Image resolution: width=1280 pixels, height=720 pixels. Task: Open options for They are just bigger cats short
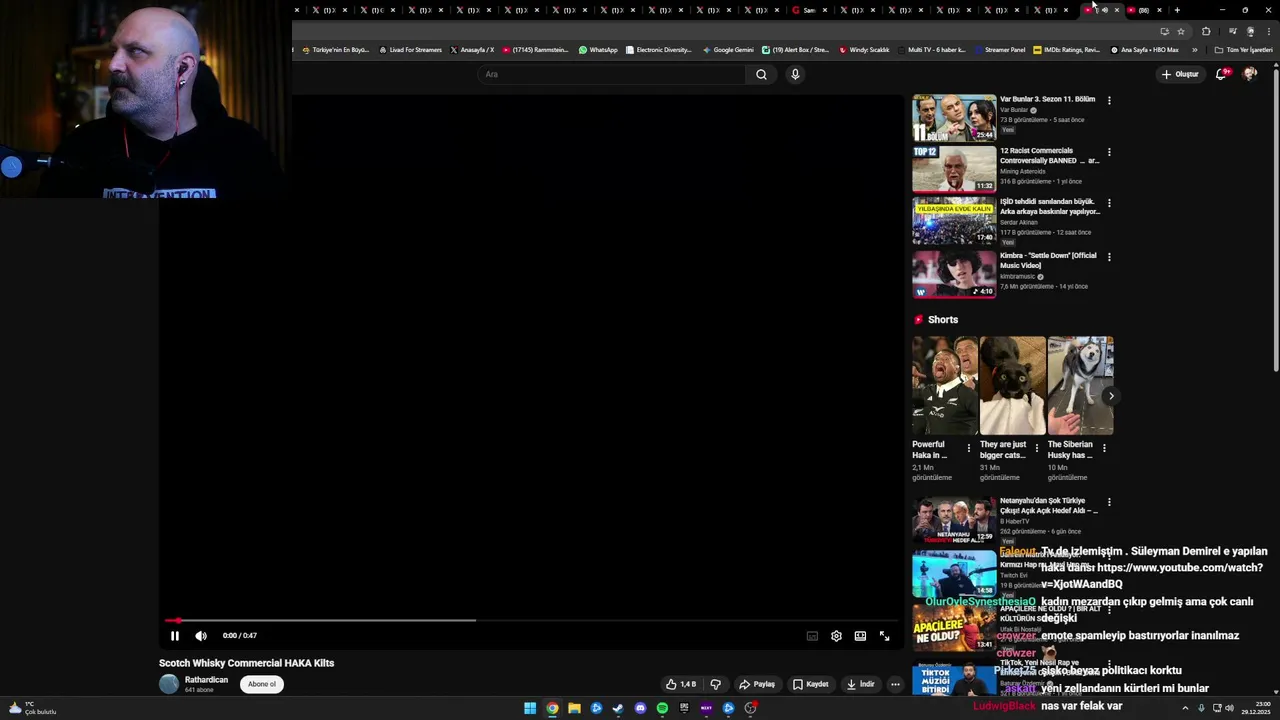point(1036,448)
